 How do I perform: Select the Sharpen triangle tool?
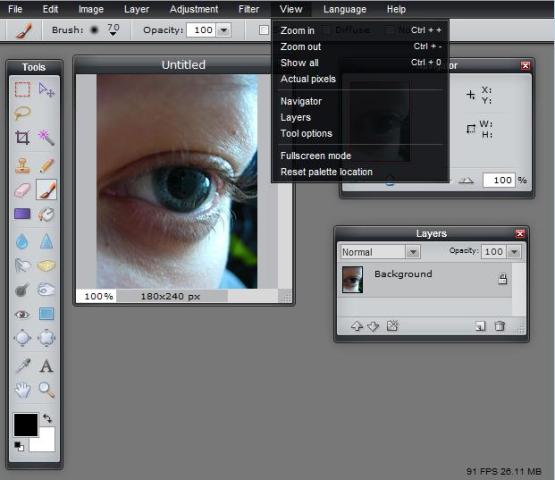pos(46,242)
